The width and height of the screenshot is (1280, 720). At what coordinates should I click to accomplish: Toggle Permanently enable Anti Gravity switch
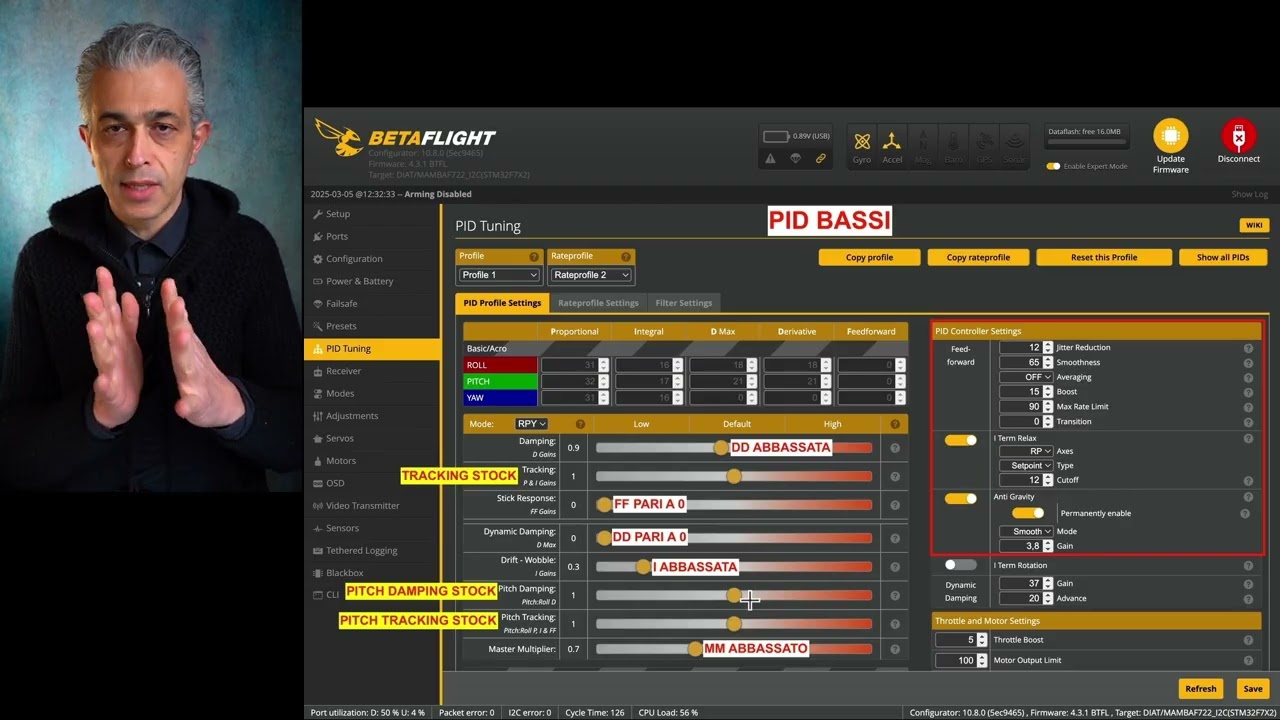point(1027,513)
